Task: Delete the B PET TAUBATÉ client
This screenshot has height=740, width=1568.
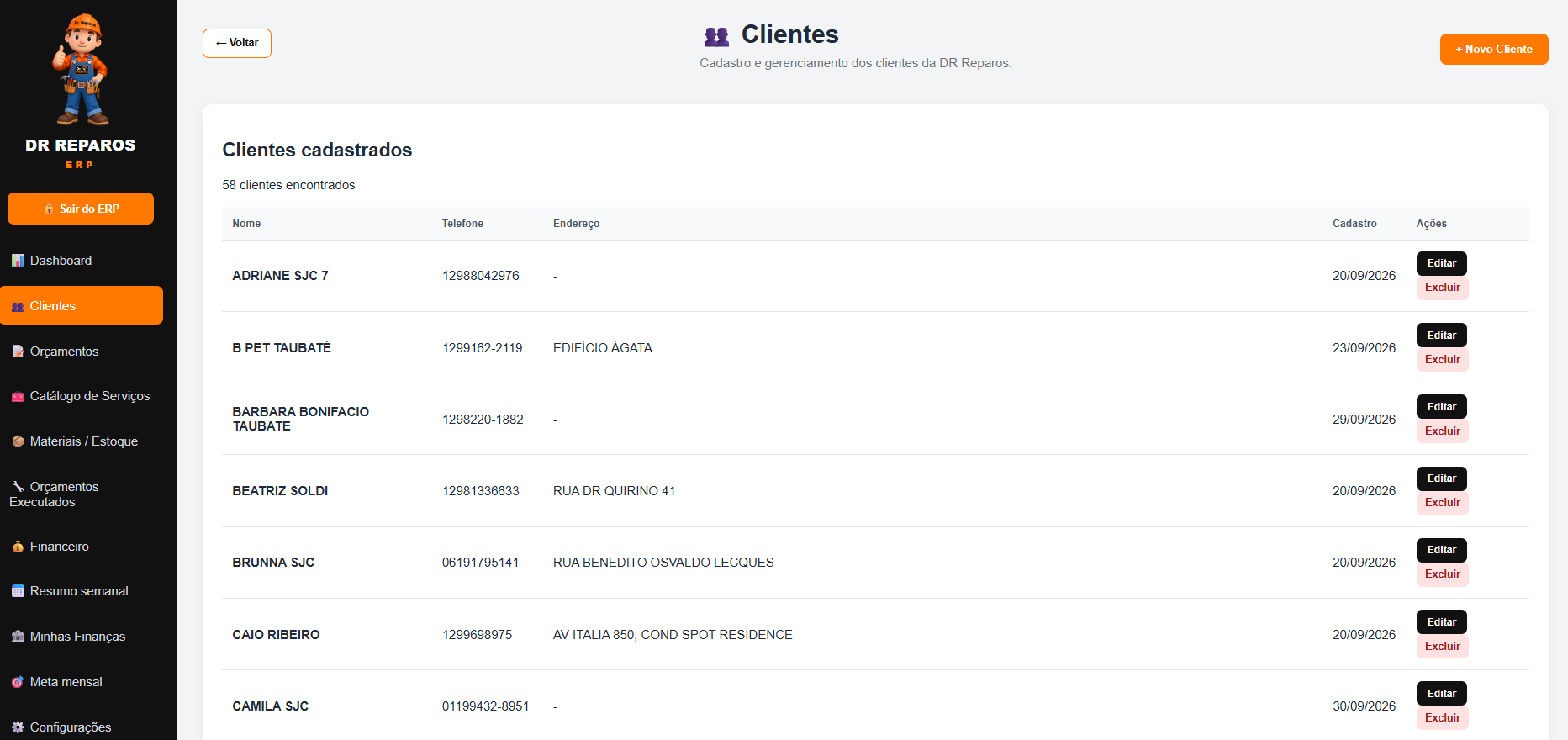Action: [1443, 360]
